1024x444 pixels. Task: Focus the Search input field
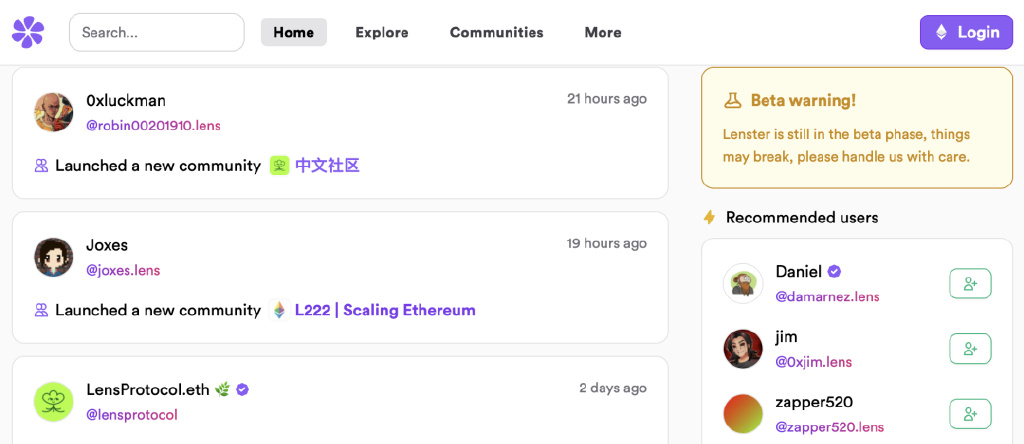[157, 32]
